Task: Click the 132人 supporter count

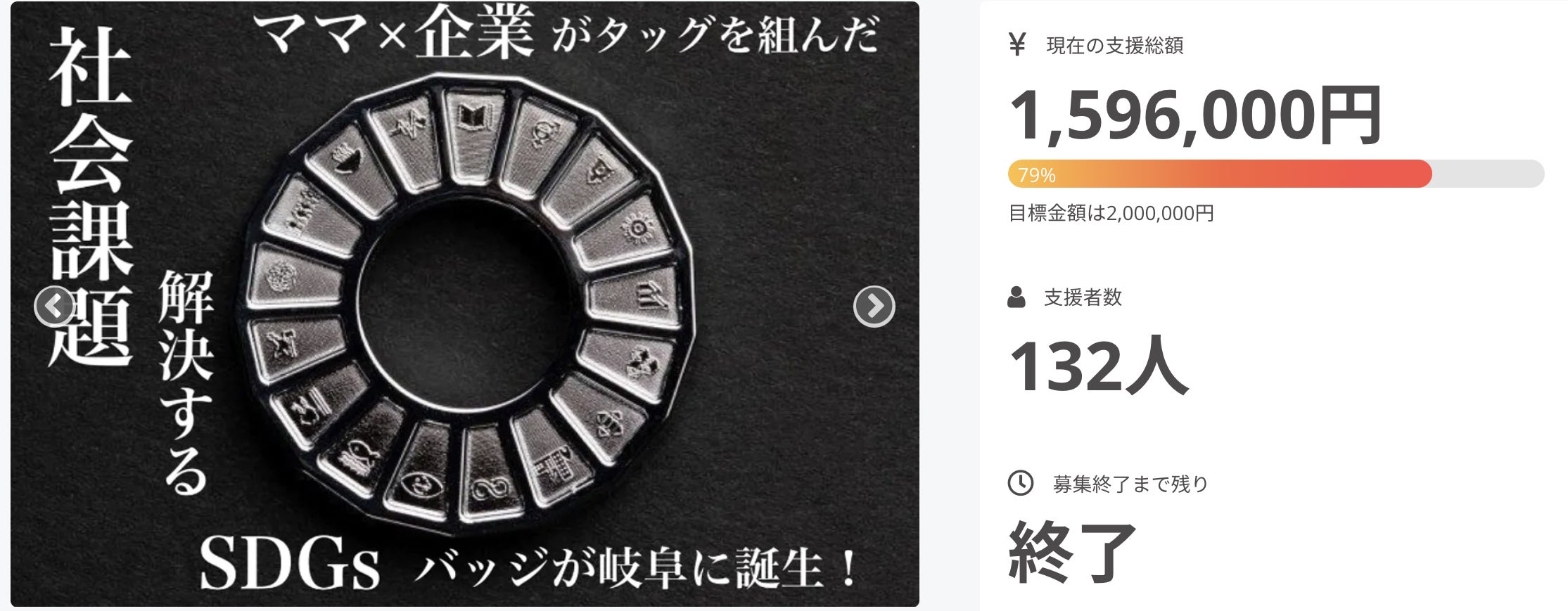Action: [1098, 366]
